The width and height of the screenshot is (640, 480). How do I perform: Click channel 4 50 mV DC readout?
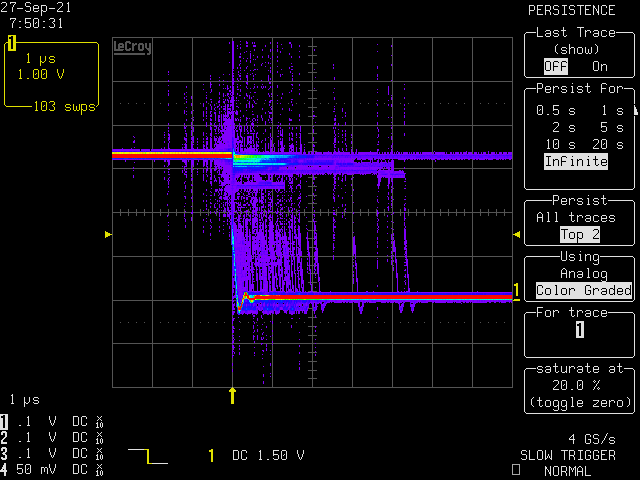point(55,469)
